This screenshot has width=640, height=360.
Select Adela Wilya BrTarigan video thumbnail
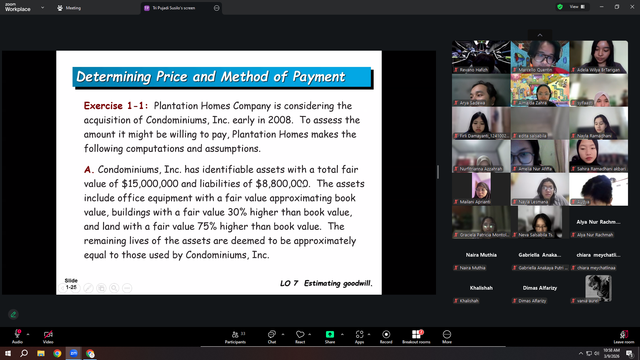click(x=599, y=57)
